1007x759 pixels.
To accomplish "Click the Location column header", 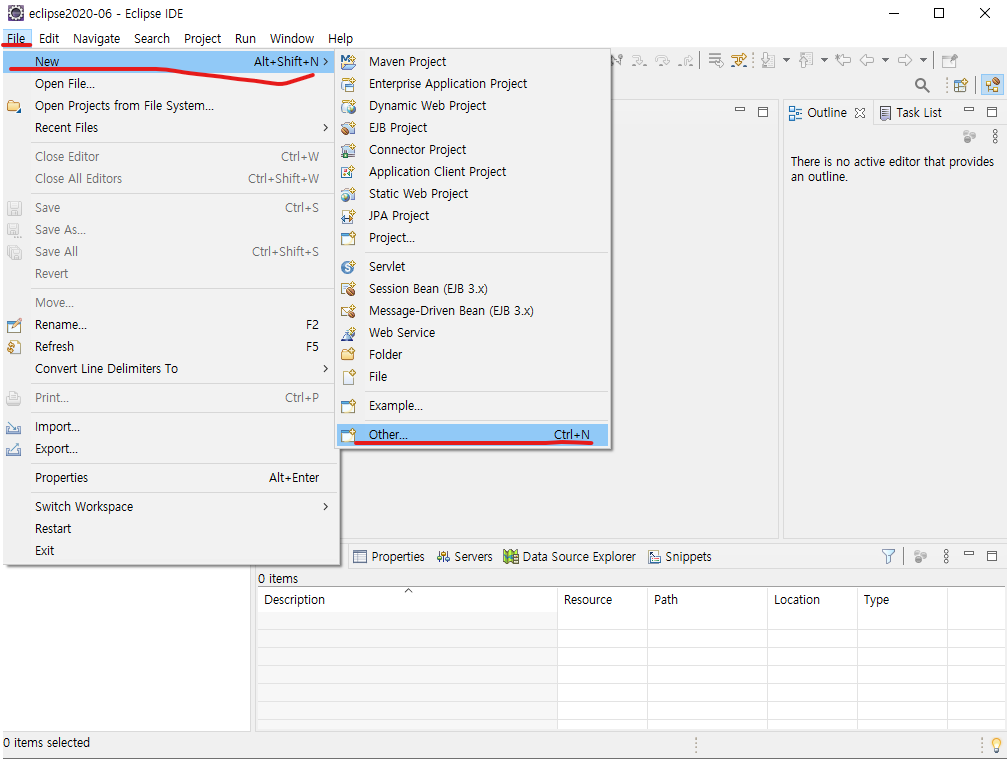I will click(812, 600).
